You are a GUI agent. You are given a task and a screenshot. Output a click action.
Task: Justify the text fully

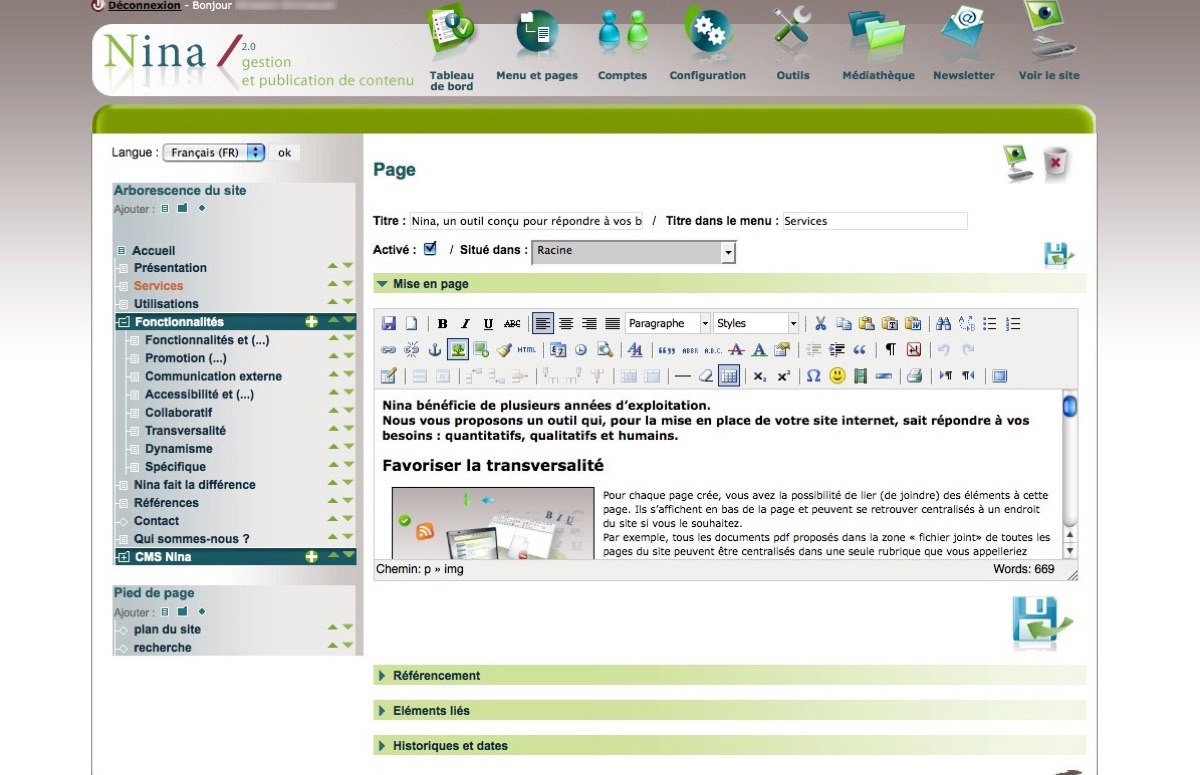click(x=612, y=323)
